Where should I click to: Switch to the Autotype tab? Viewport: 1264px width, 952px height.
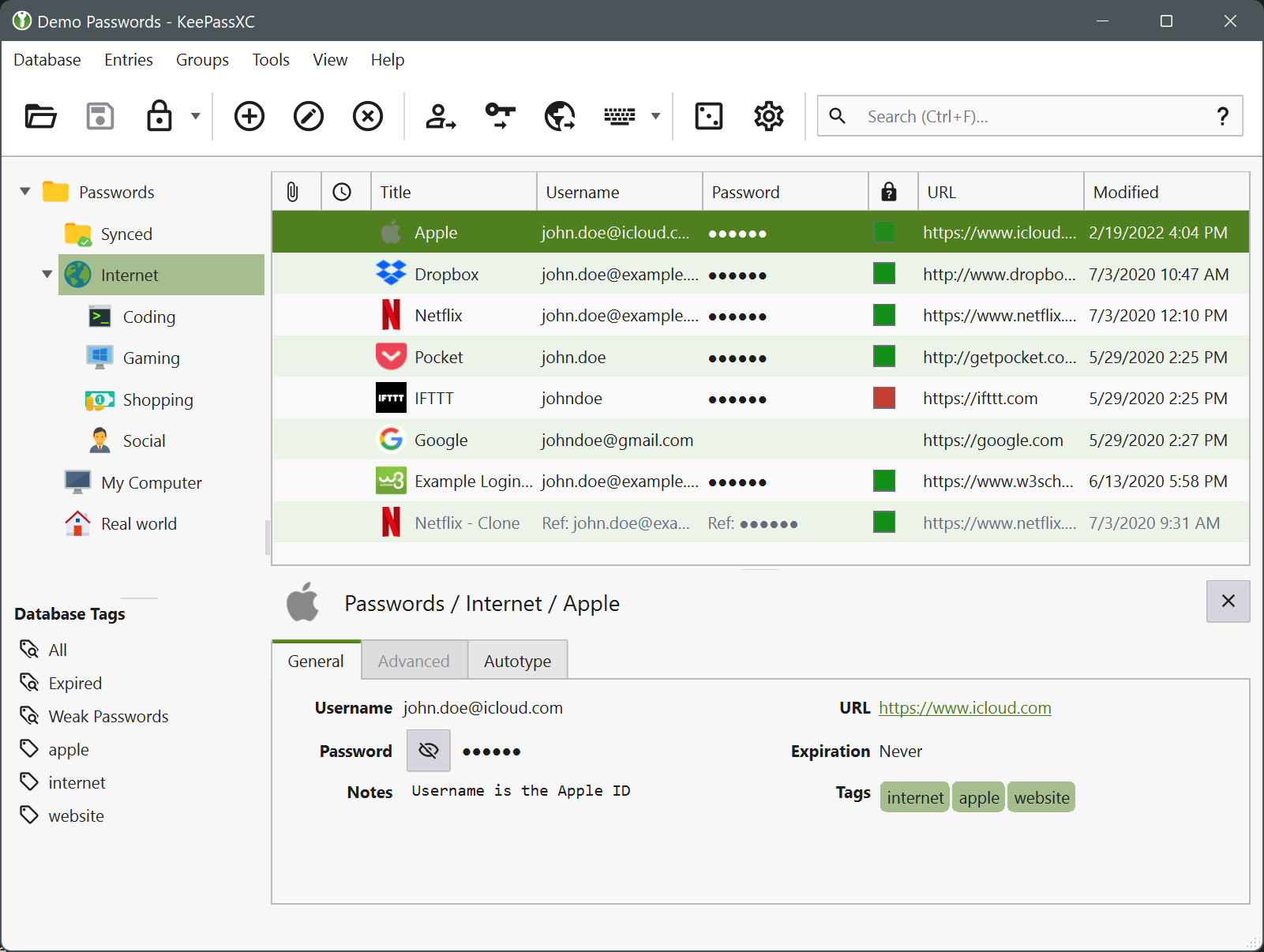pos(517,662)
